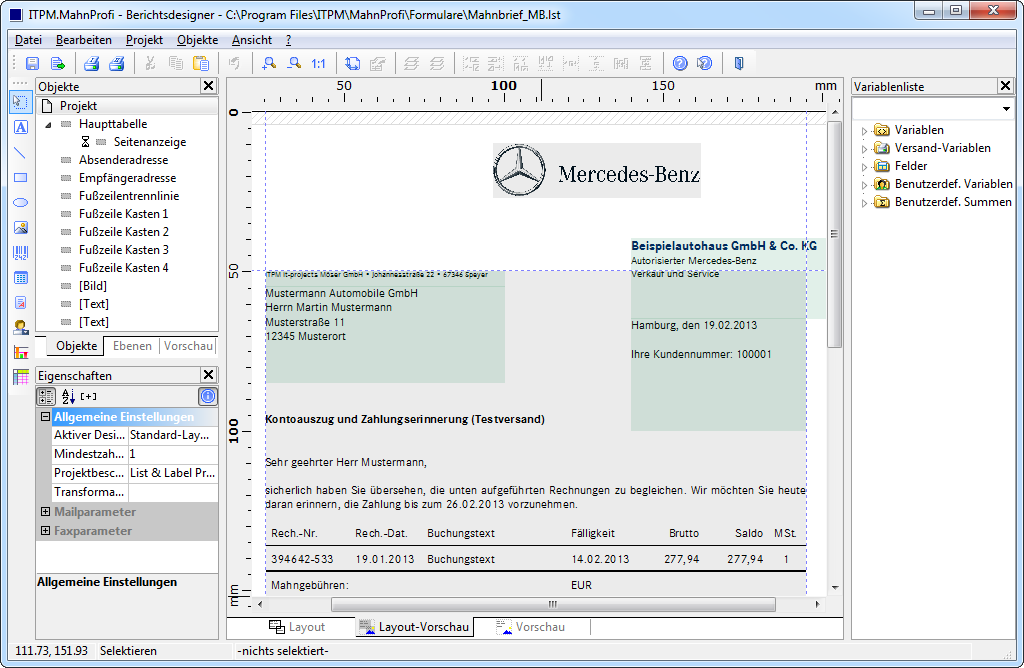Expand the Benutzerdef. Variablen folder
Screen dimensions: 1024x668
click(x=864, y=185)
